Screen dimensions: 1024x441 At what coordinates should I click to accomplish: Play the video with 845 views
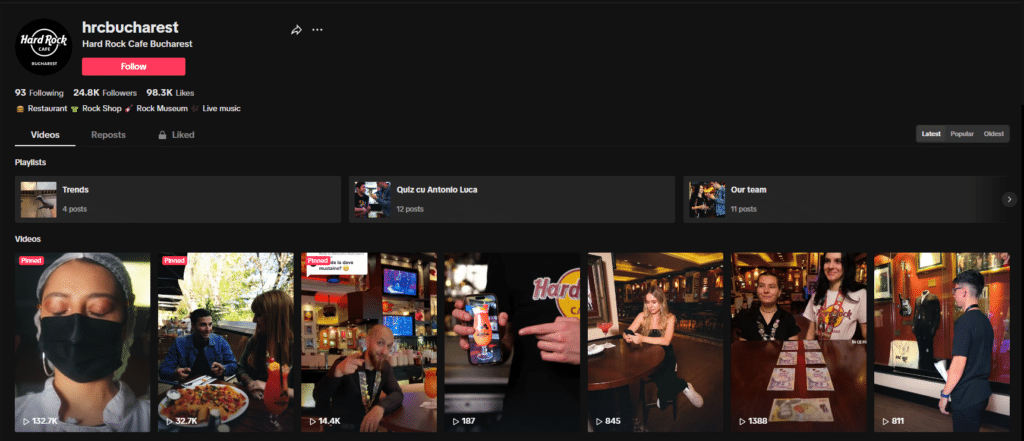pyautogui.click(x=656, y=342)
